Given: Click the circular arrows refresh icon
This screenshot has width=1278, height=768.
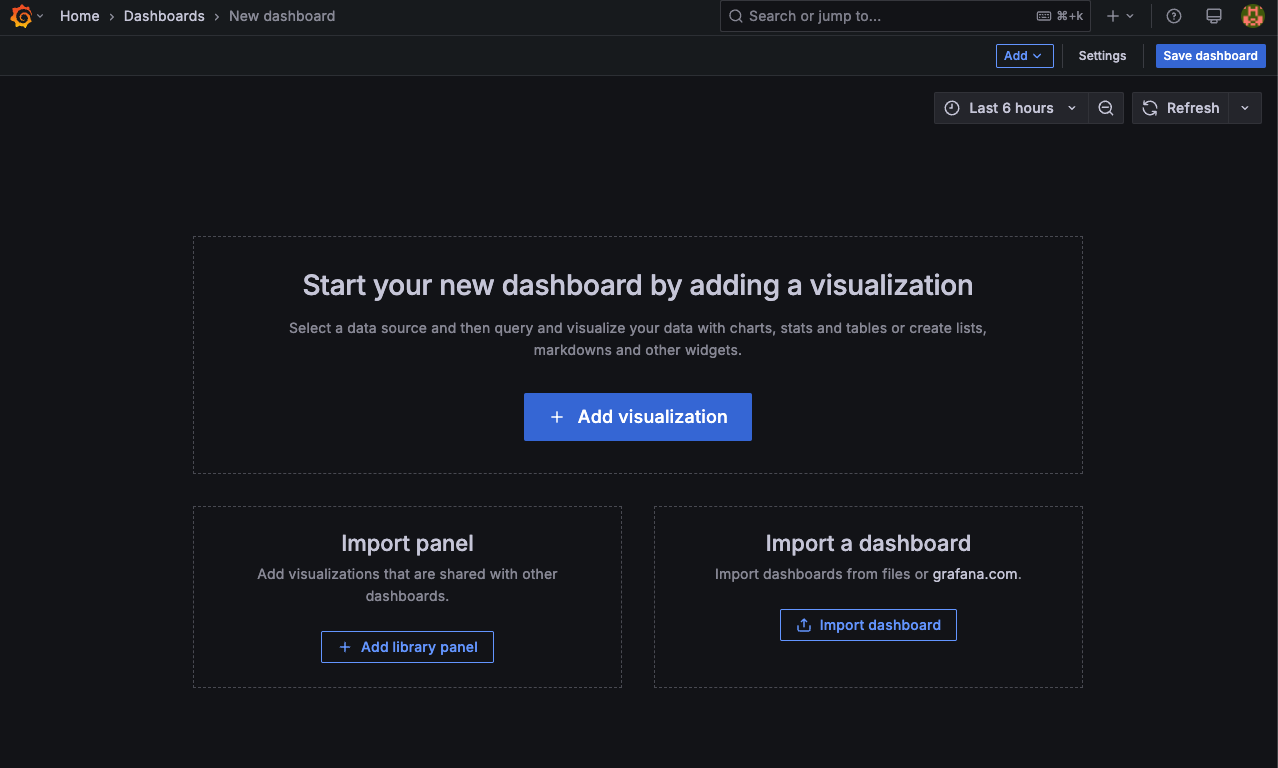Looking at the screenshot, I should (x=1150, y=108).
